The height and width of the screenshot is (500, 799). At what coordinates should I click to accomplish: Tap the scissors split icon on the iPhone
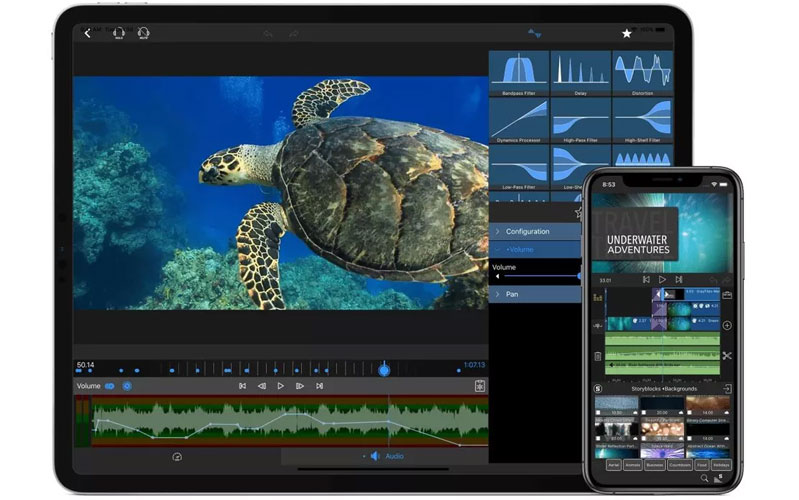coord(726,355)
